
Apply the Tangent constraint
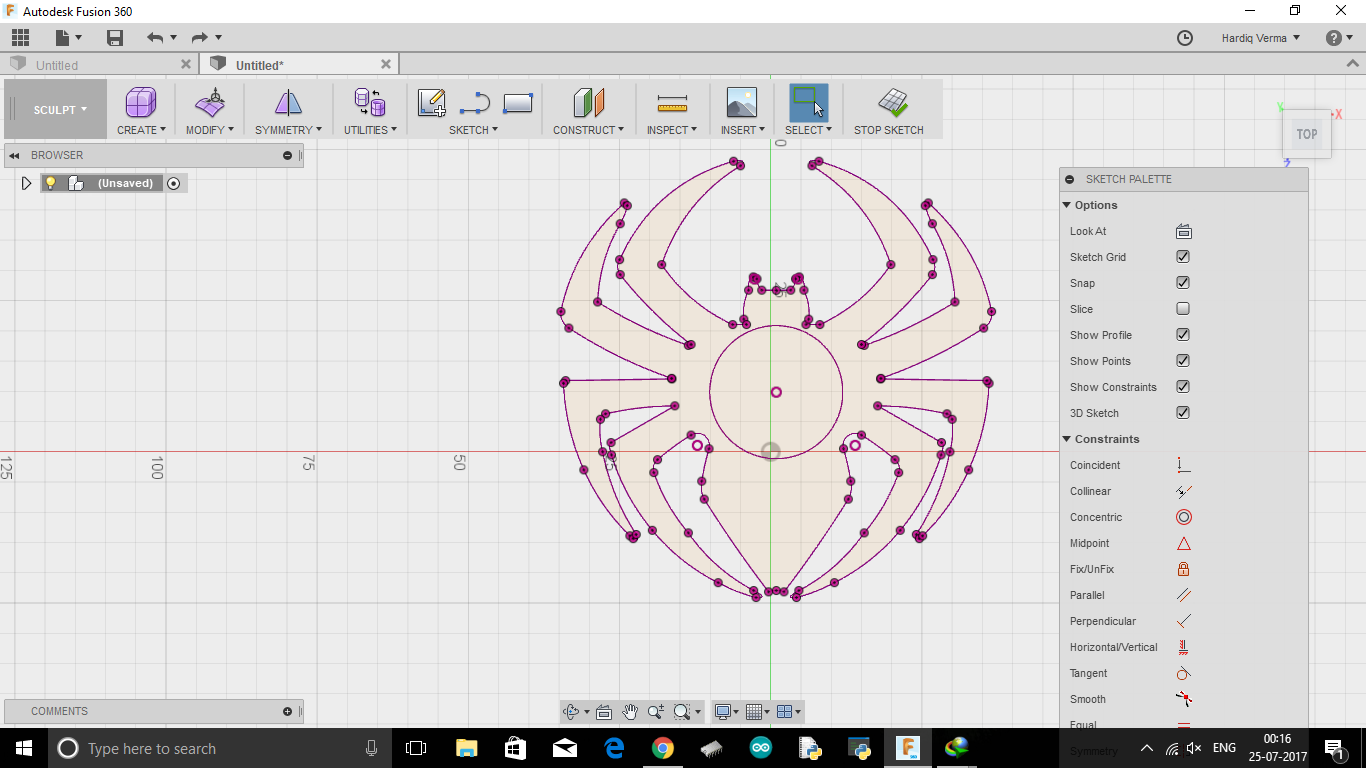(1184, 673)
